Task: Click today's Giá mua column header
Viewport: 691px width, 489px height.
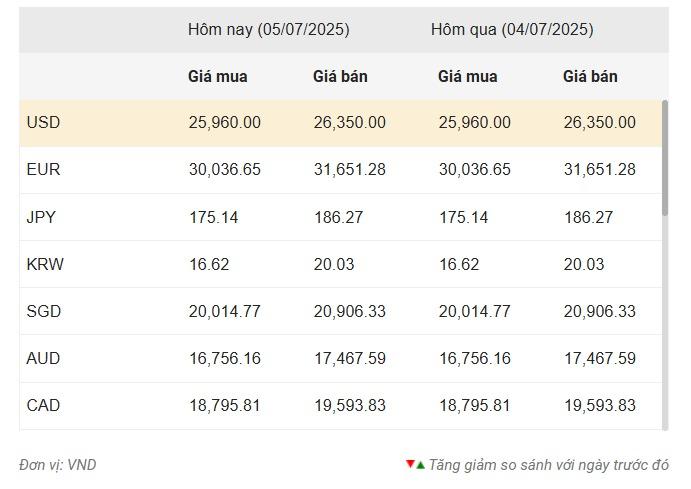Action: 217,77
